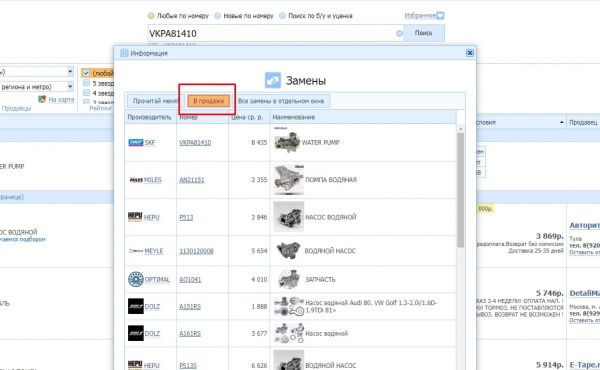This screenshot has width=600, height=370.
Task: Click price value 8 435 in SKF row
Action: pyautogui.click(x=259, y=143)
